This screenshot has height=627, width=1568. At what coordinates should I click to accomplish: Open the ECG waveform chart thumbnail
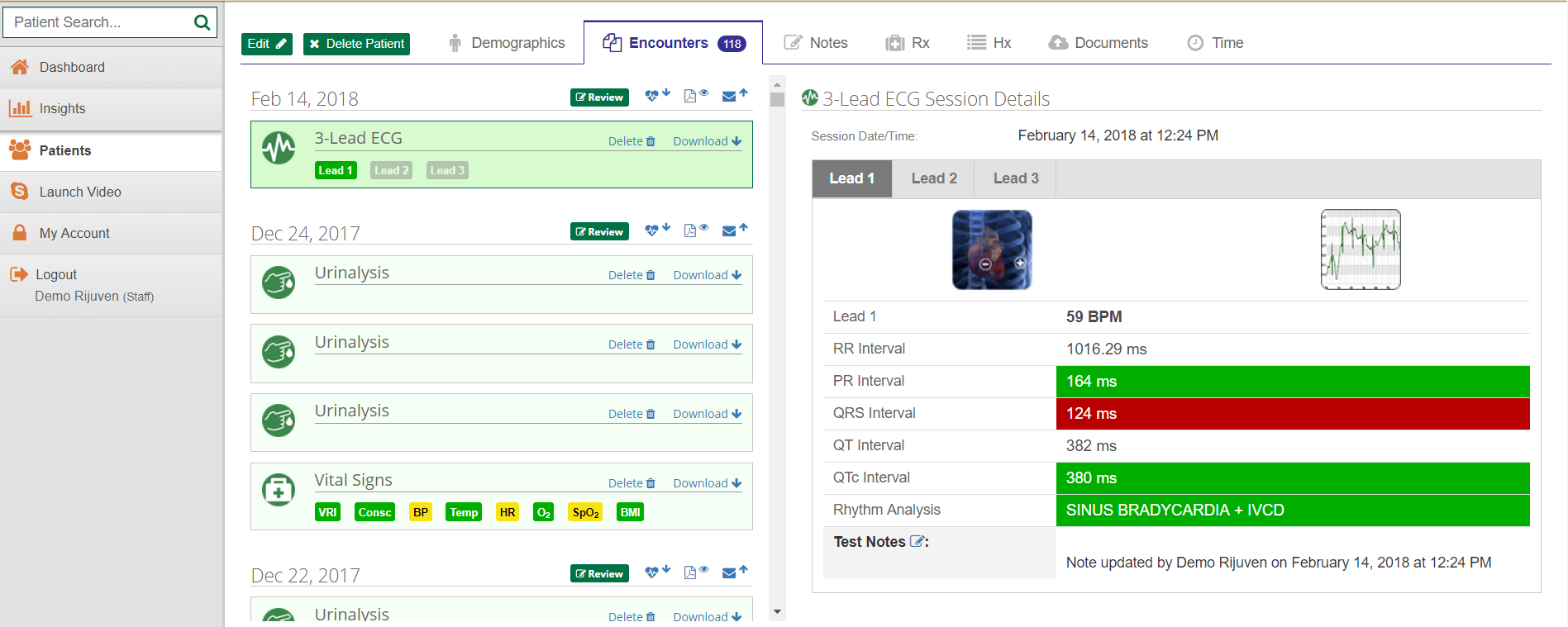click(x=1361, y=249)
